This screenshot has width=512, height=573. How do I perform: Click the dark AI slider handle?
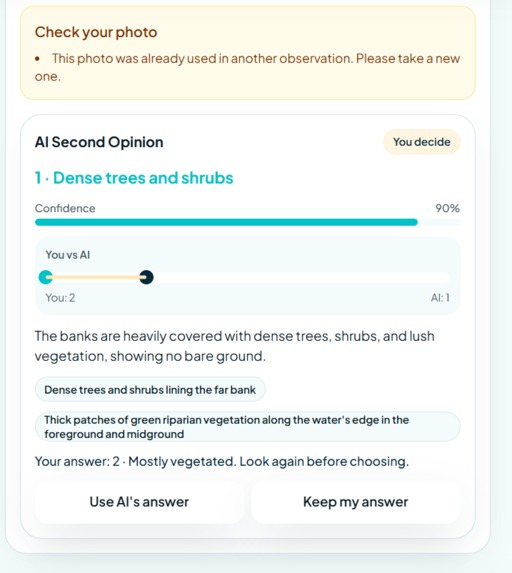(146, 277)
